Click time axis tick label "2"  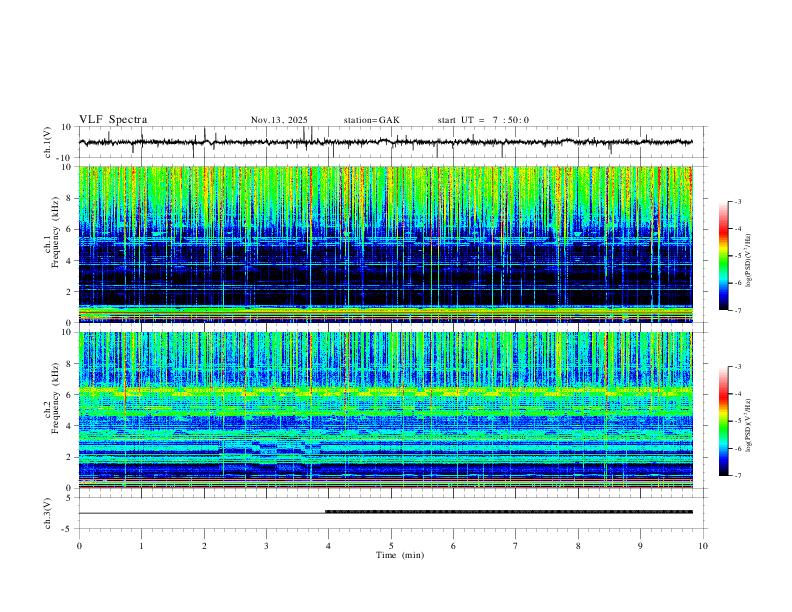[x=204, y=546]
